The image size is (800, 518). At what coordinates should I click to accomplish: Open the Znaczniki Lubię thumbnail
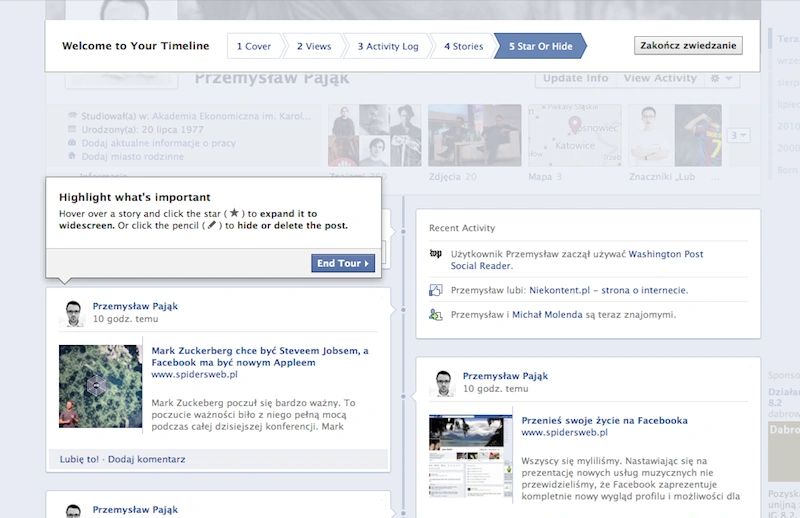pyautogui.click(x=675, y=135)
